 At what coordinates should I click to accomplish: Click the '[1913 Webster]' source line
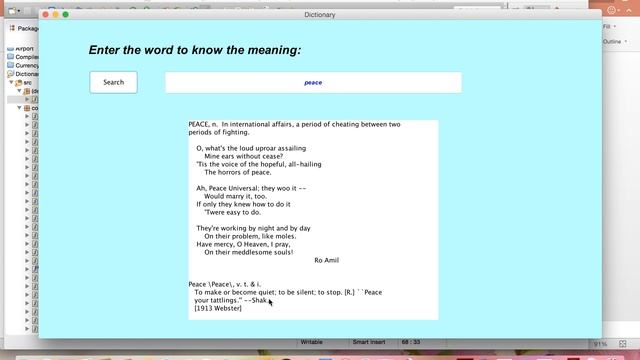218,308
